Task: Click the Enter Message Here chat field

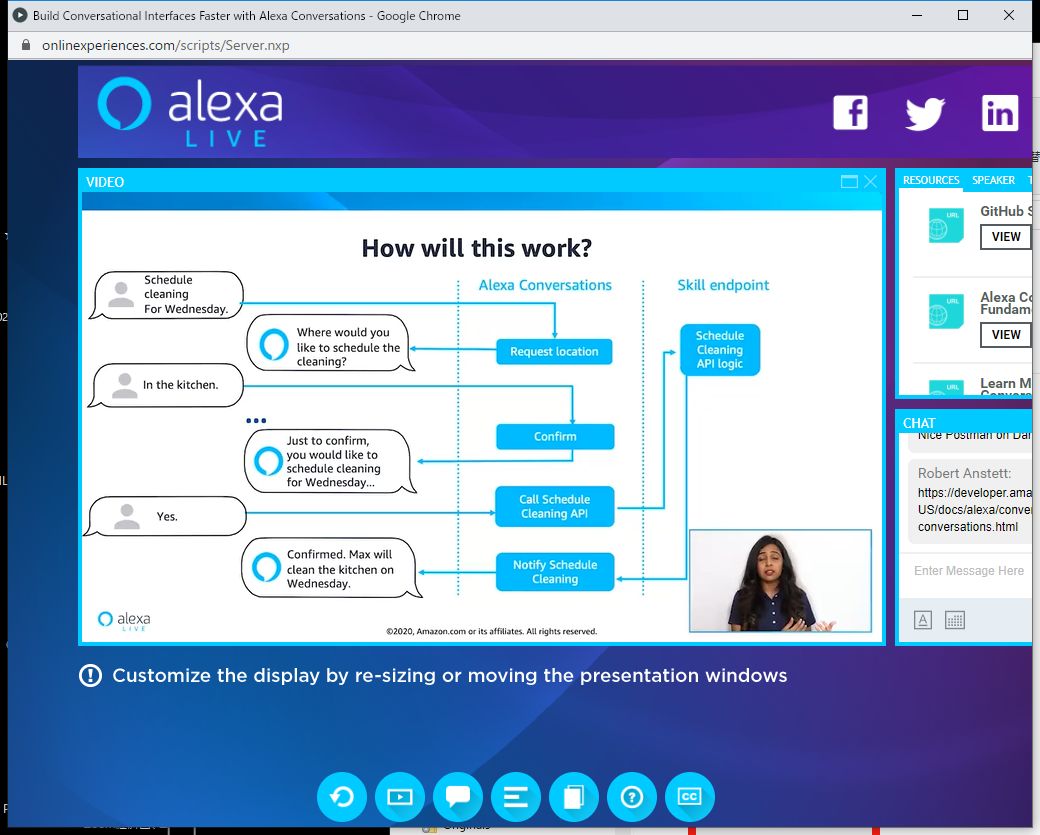Action: (x=968, y=570)
